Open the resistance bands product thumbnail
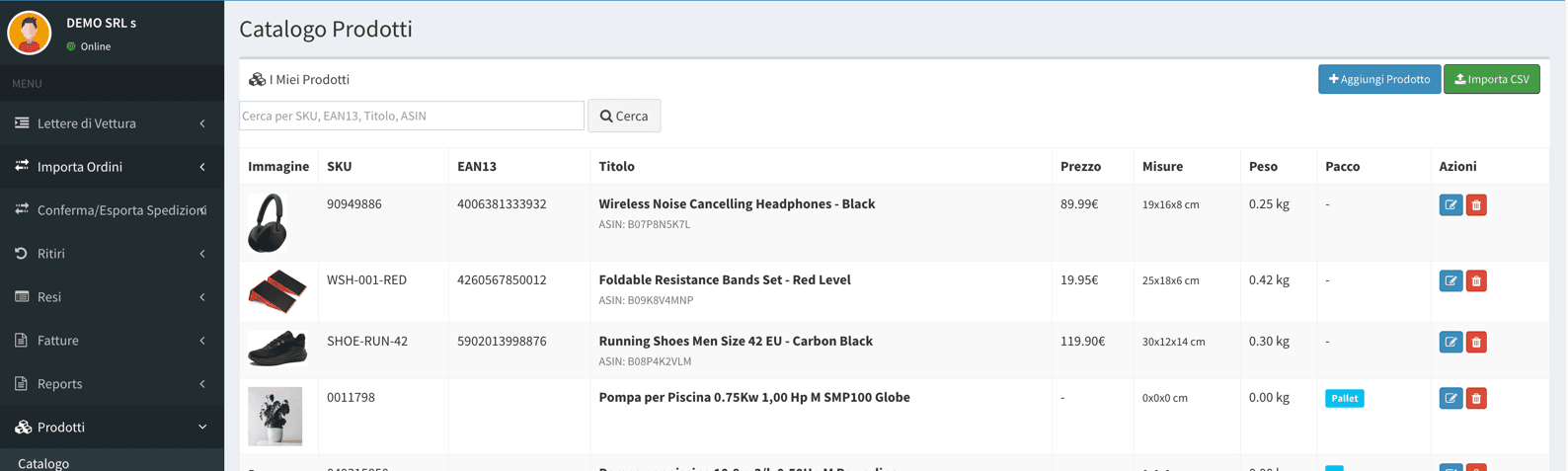 click(x=277, y=291)
